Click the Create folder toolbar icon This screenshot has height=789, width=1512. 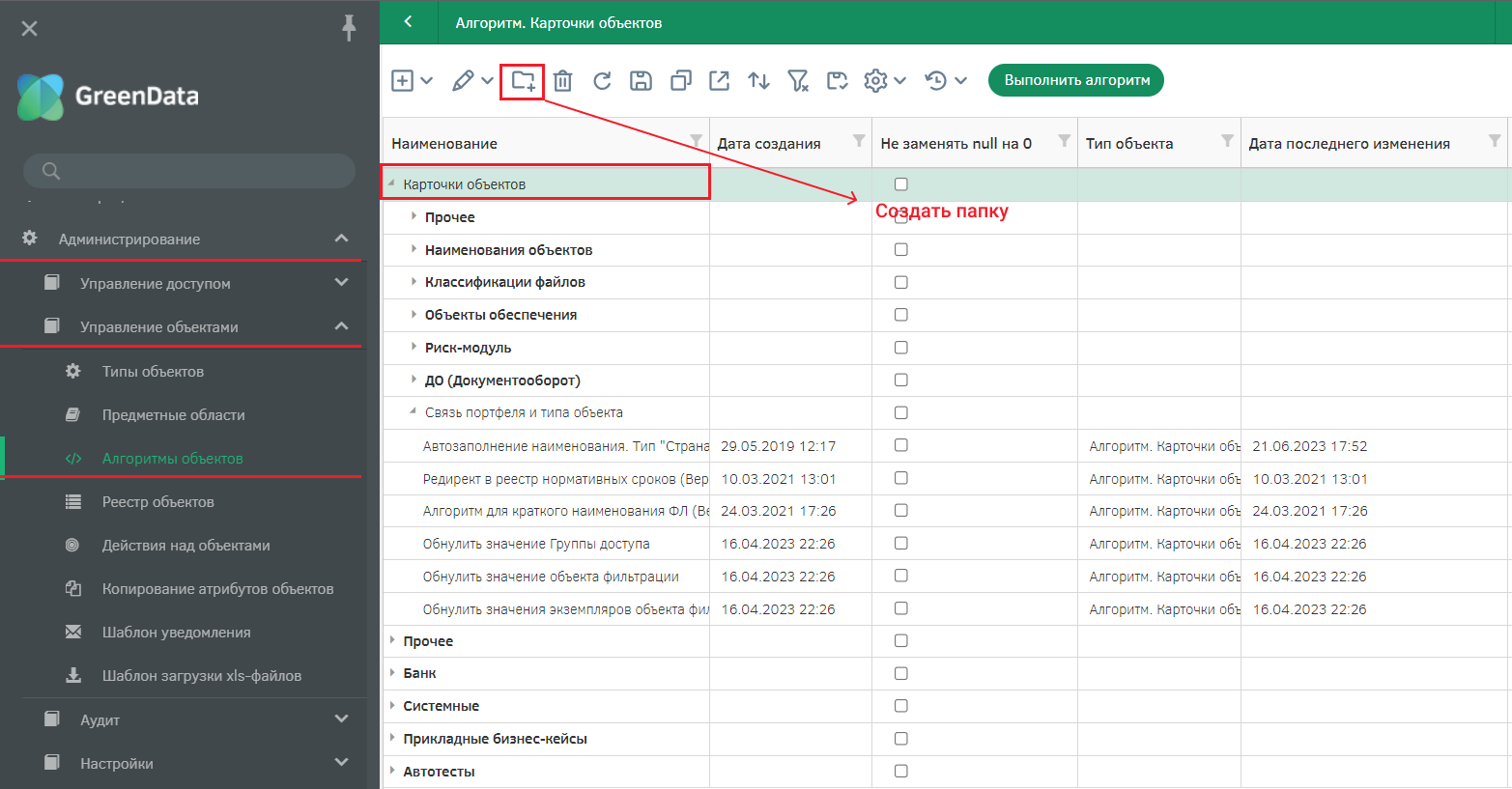click(x=523, y=81)
